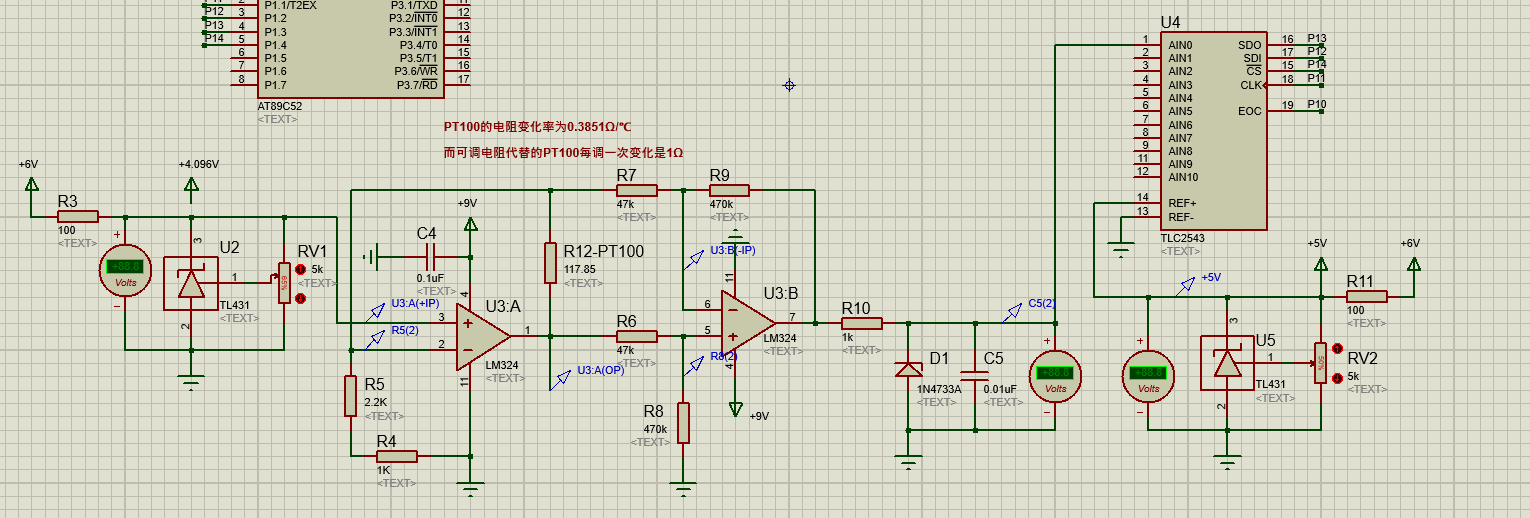Select resistor R3 symbol
Image resolution: width=1530 pixels, height=518 pixels.
[x=78, y=216]
